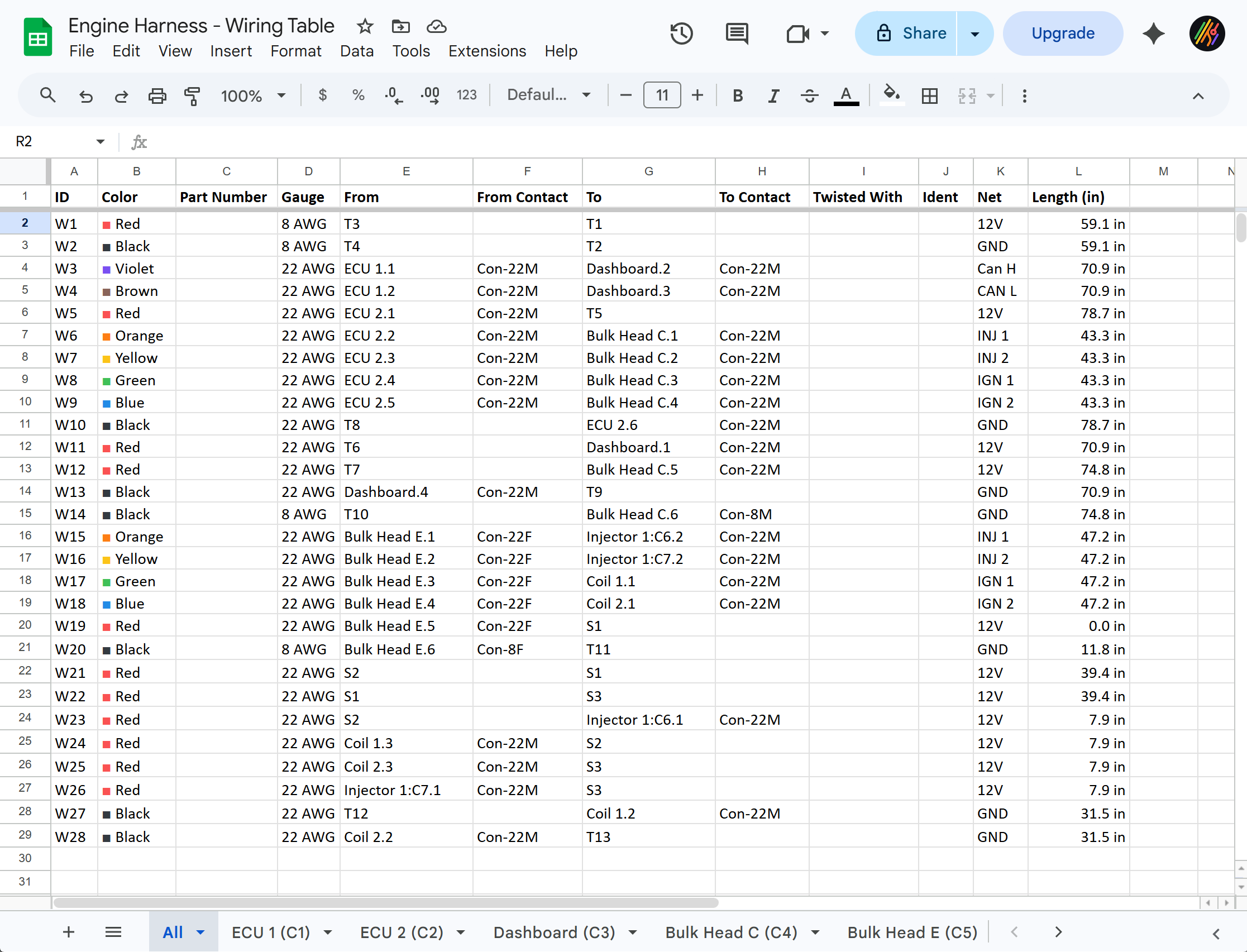Viewport: 1247px width, 952px height.
Task: Click the paint format roller icon
Action: click(193, 95)
